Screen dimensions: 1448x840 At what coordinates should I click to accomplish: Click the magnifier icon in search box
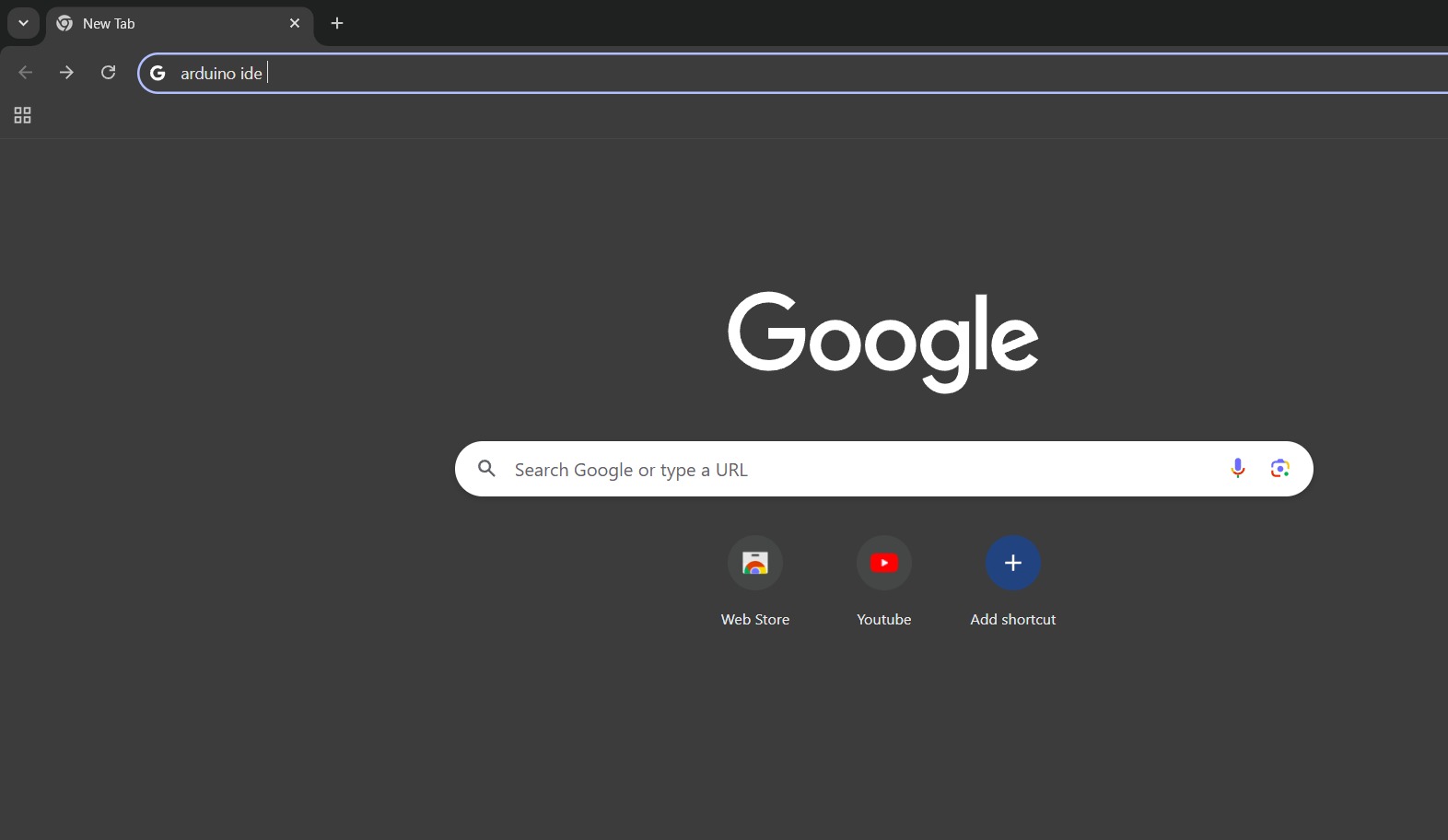point(487,469)
